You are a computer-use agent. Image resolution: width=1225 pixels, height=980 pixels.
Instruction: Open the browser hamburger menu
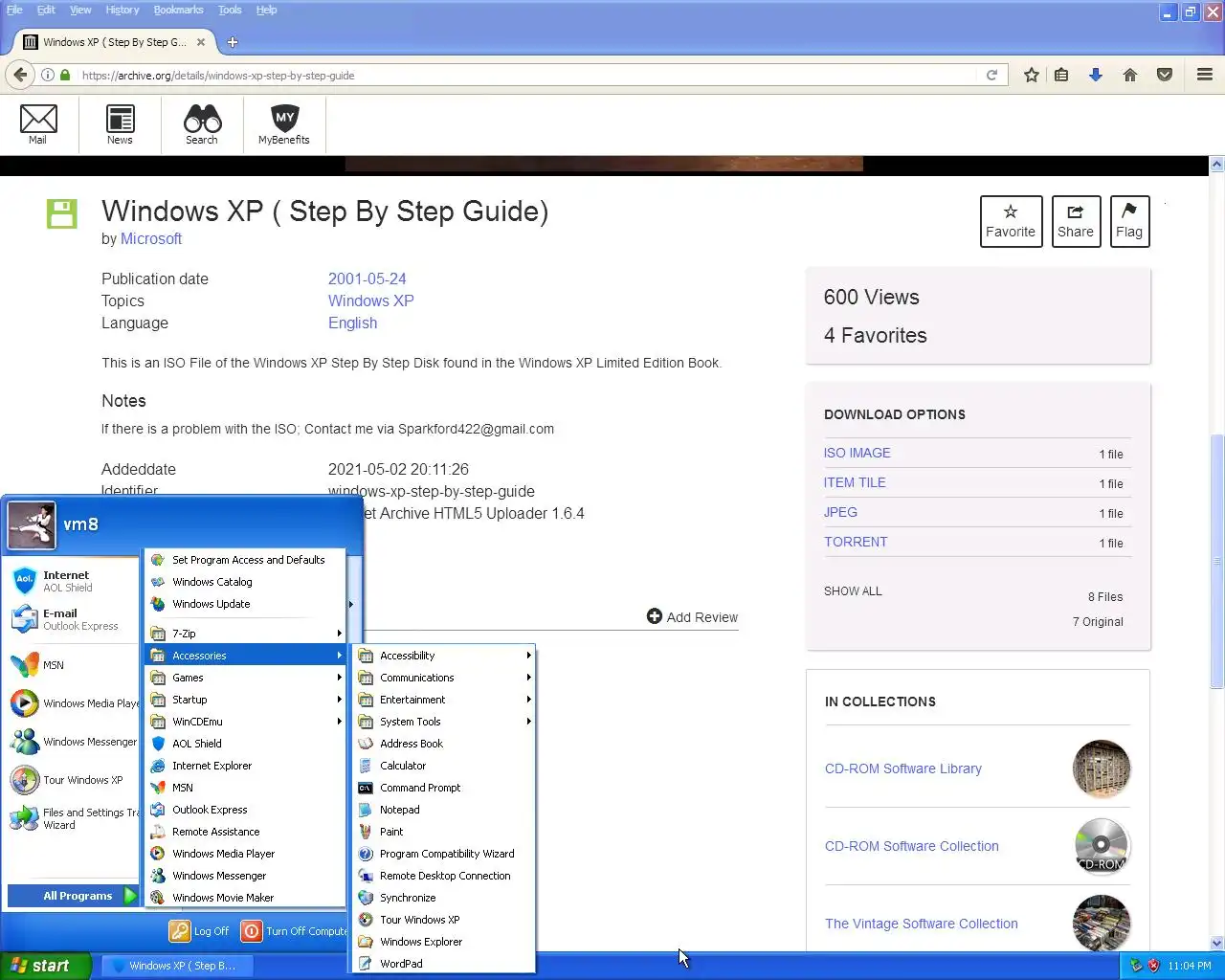tap(1205, 75)
